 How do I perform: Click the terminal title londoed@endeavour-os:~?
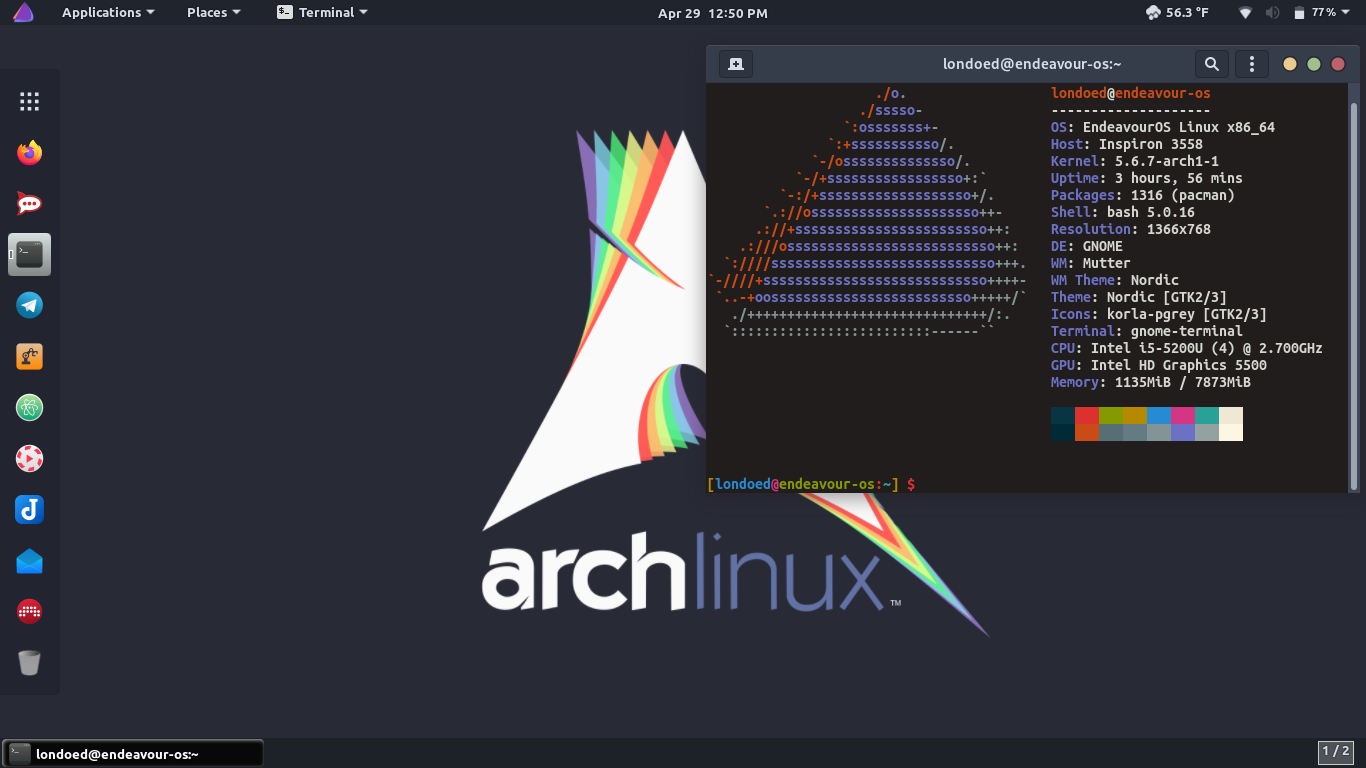click(x=1032, y=64)
